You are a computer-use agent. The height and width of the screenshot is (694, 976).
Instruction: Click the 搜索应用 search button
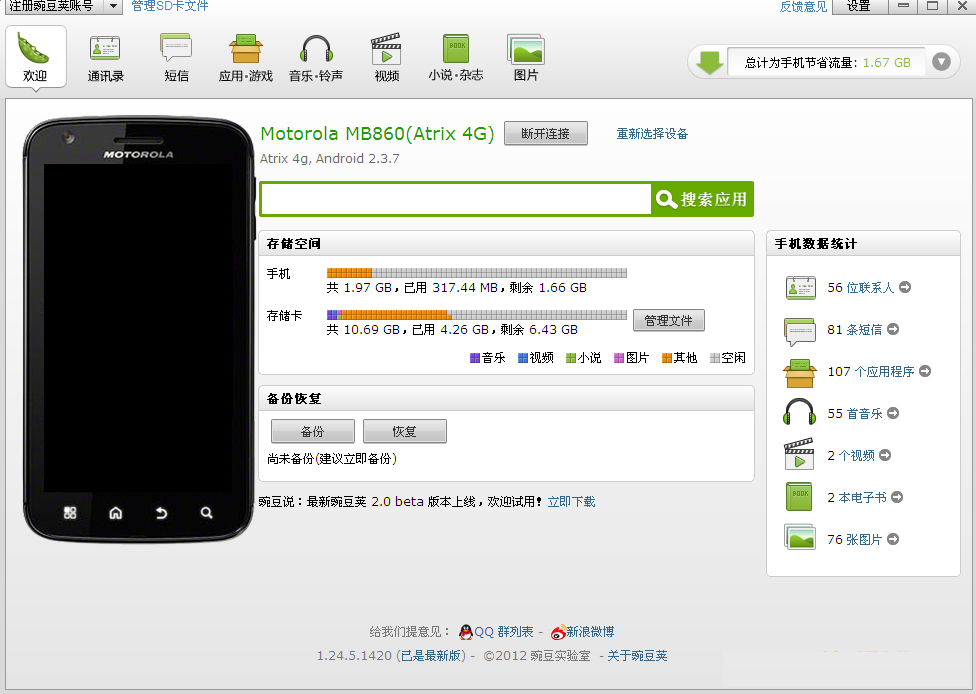click(702, 199)
